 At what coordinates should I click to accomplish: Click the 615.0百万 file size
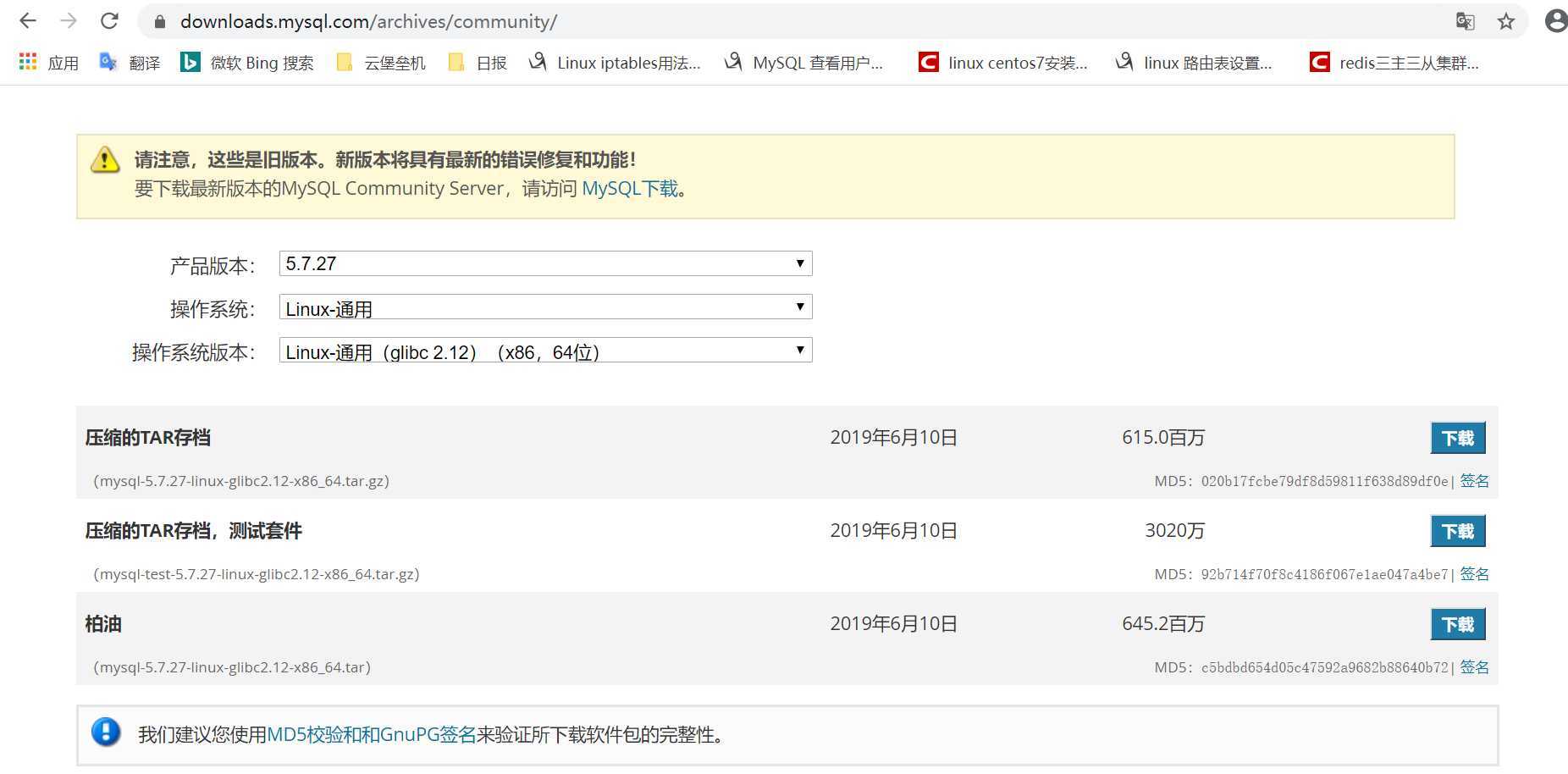pyautogui.click(x=1163, y=438)
